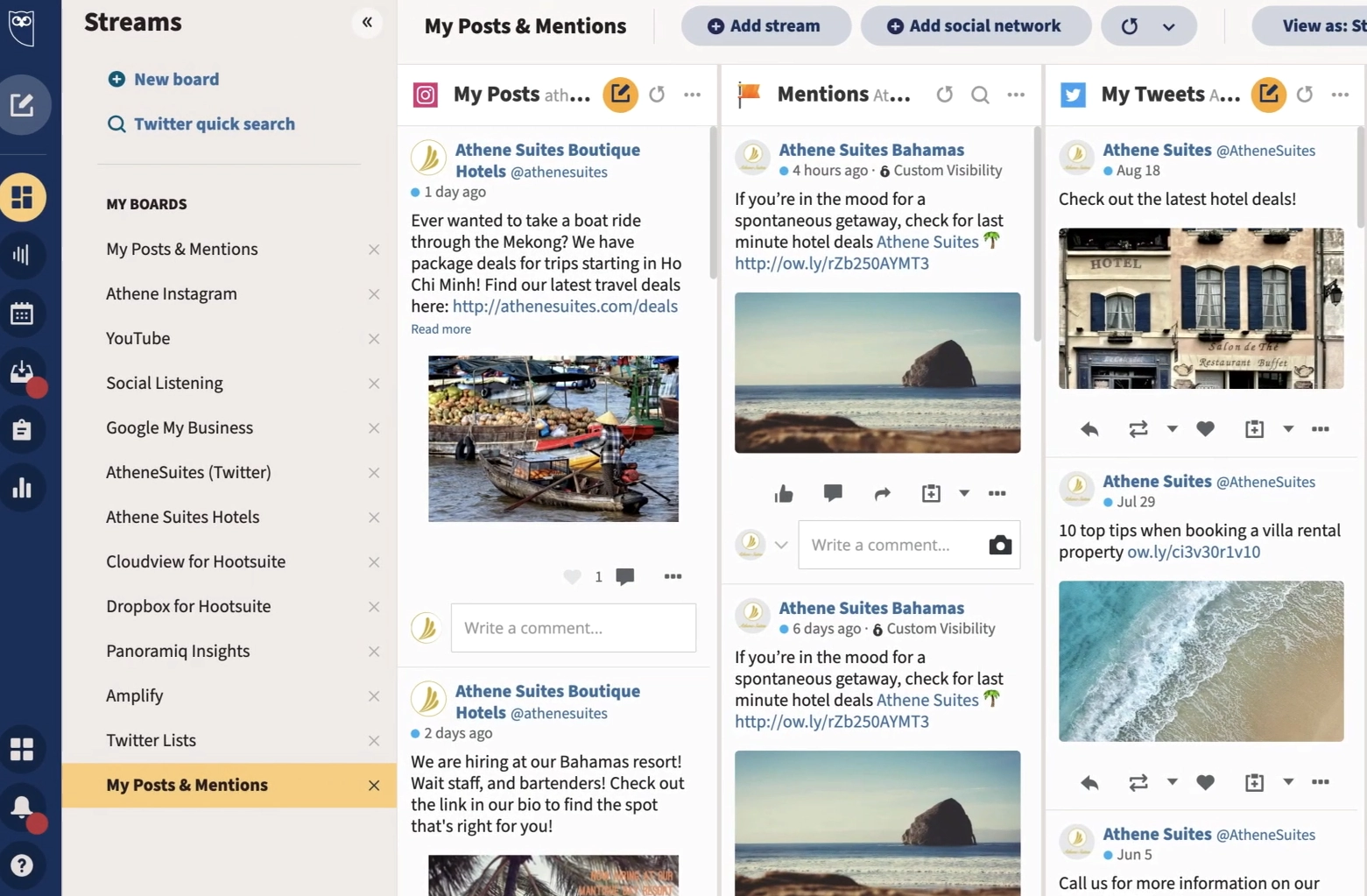Remove the Amplify board
Screen dimensions: 1367x896
pos(374,696)
